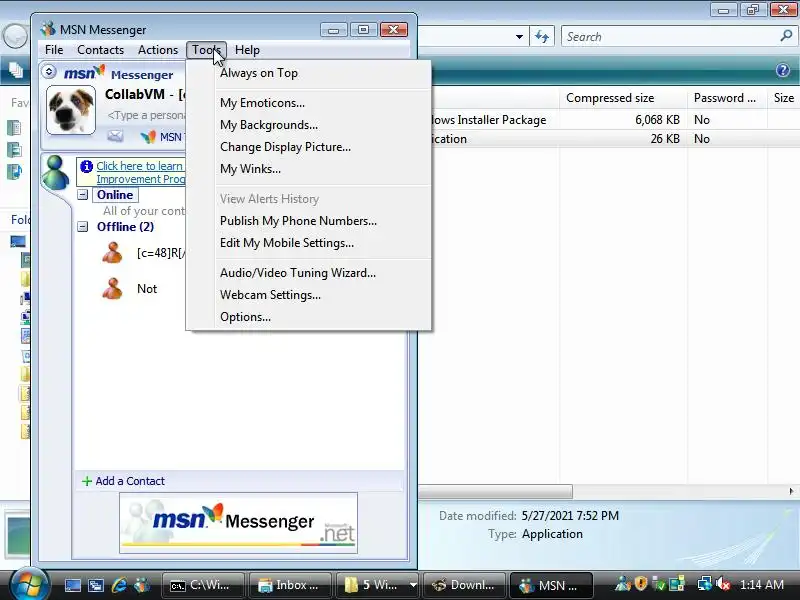The image size is (800, 600).
Task: Open Options... from the Tools menu
Action: click(x=309, y=317)
